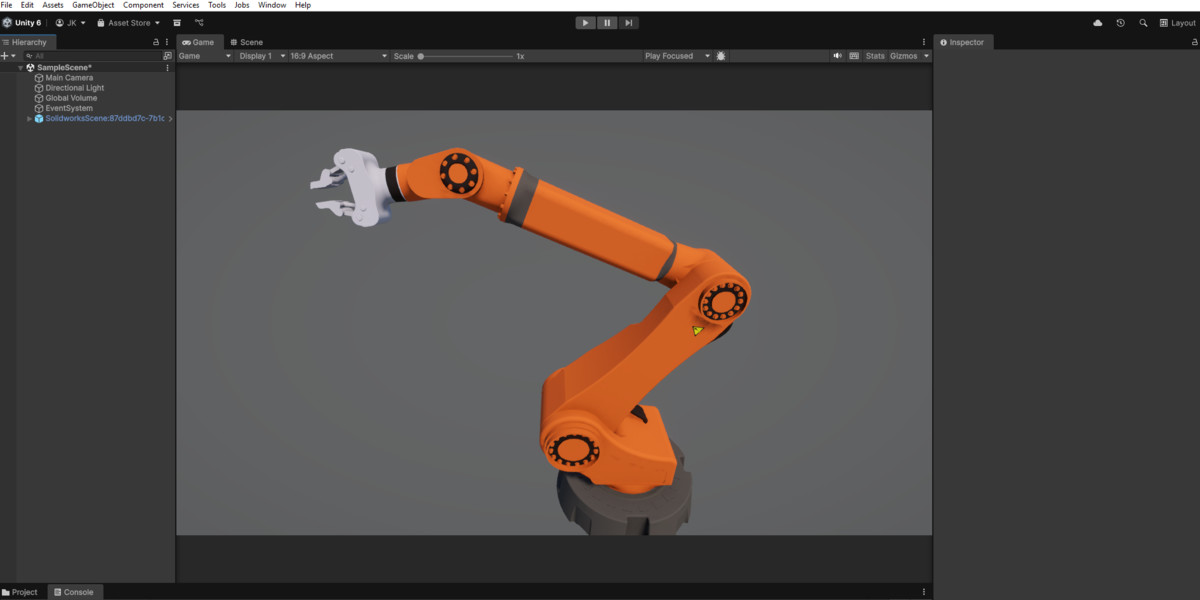Open the Layout dropdown in the top-right corner
The image size is (1200, 600).
pos(1177,22)
